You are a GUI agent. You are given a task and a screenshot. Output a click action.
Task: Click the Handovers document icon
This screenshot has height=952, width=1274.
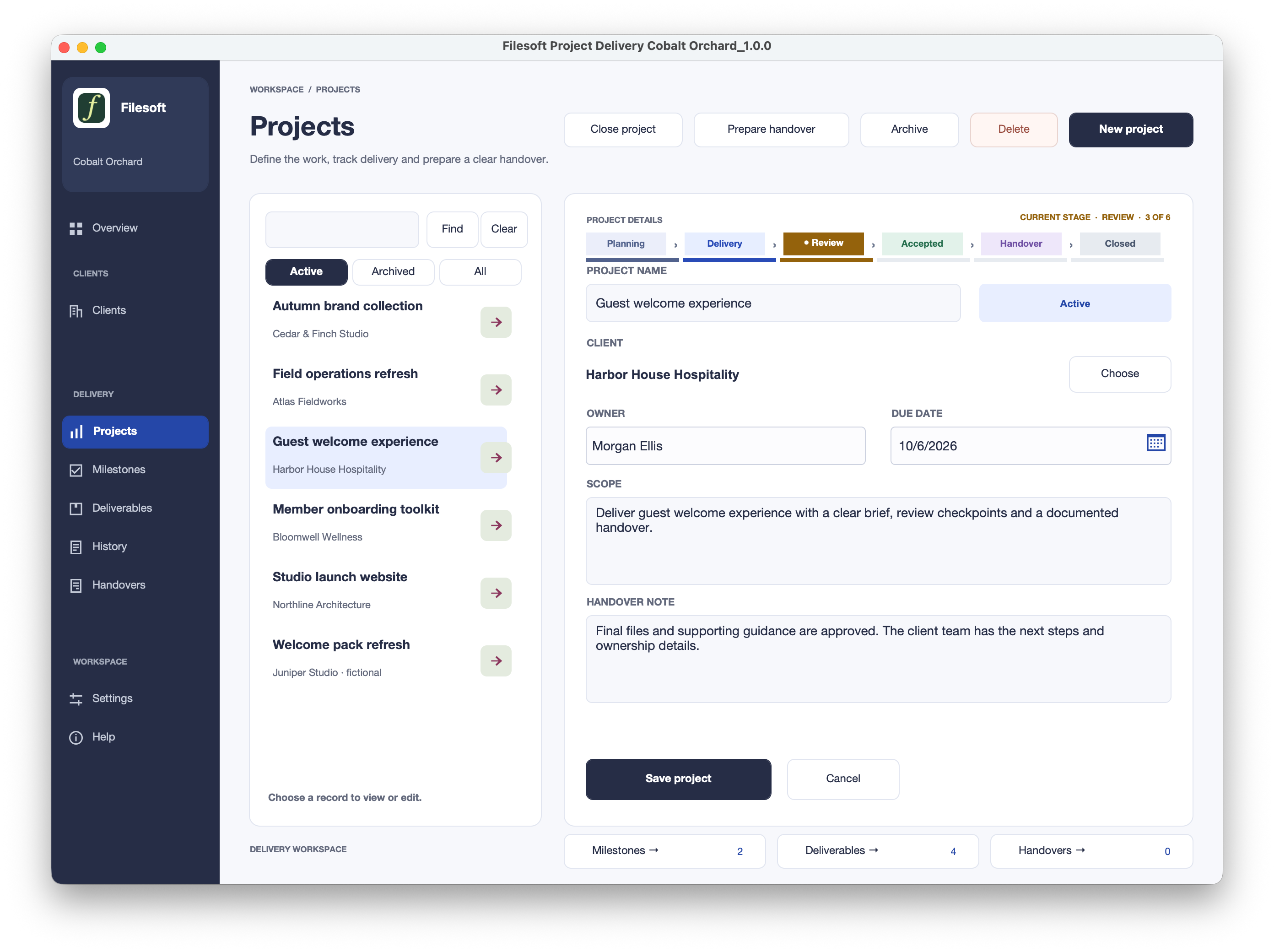point(76,585)
